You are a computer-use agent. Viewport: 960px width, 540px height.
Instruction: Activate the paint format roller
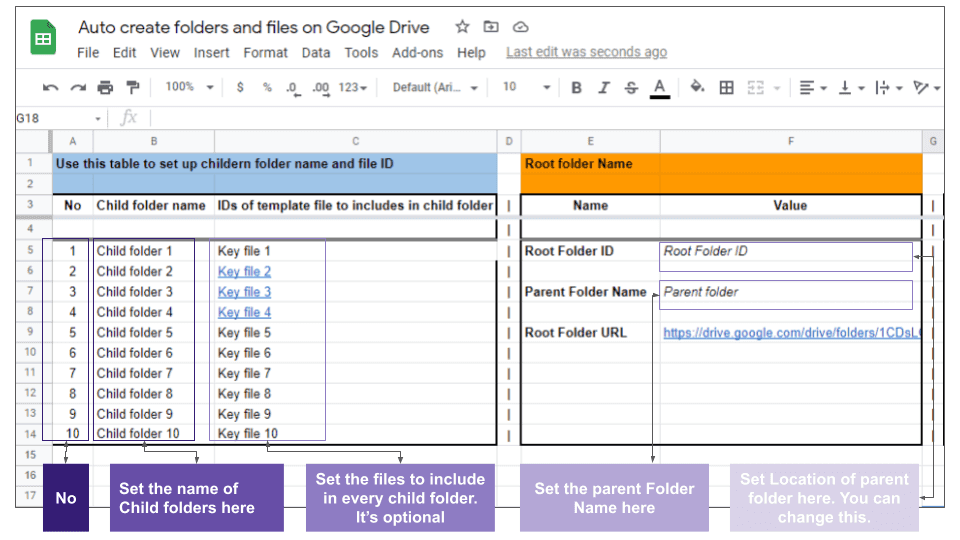tap(132, 88)
